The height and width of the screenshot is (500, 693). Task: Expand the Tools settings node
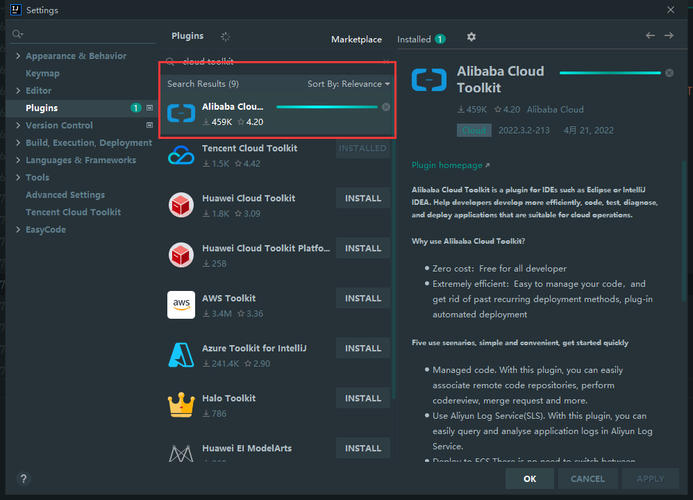[x=18, y=177]
